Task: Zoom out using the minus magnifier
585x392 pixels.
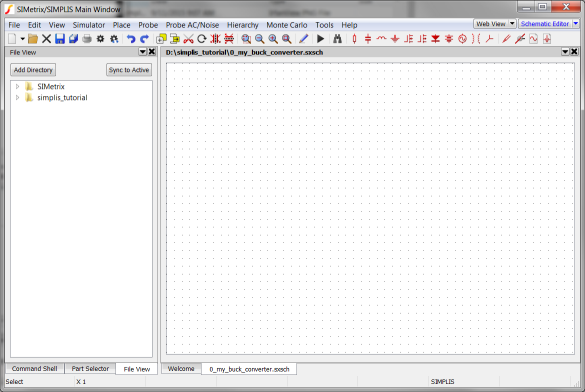Action: [260, 39]
